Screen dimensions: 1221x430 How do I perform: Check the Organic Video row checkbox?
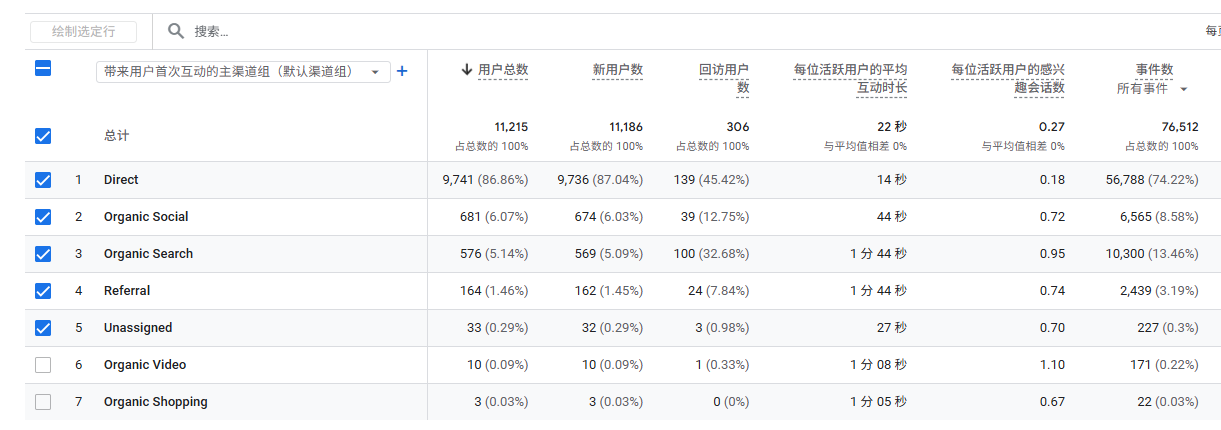click(x=43, y=365)
